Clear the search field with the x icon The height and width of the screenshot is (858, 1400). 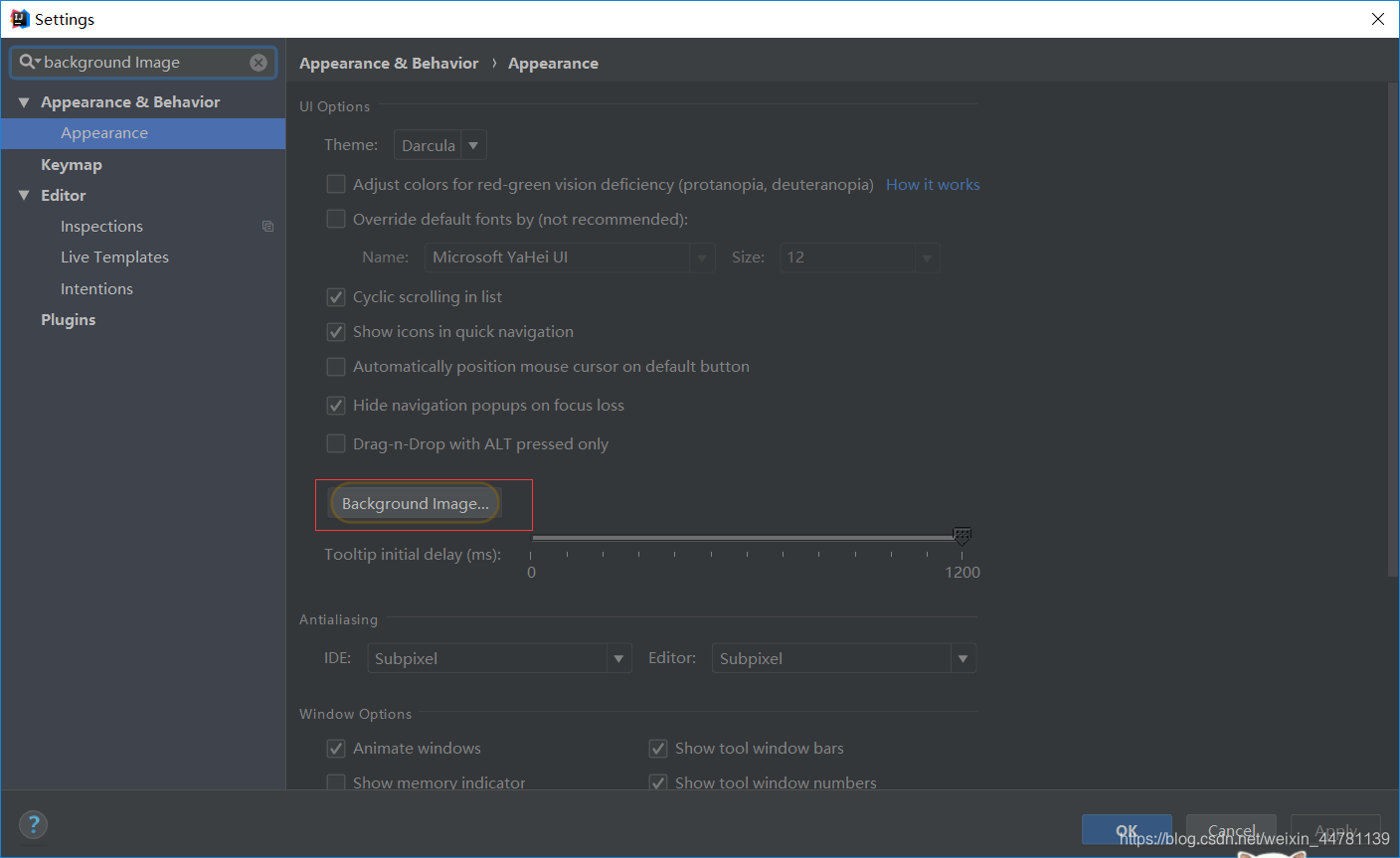click(259, 62)
